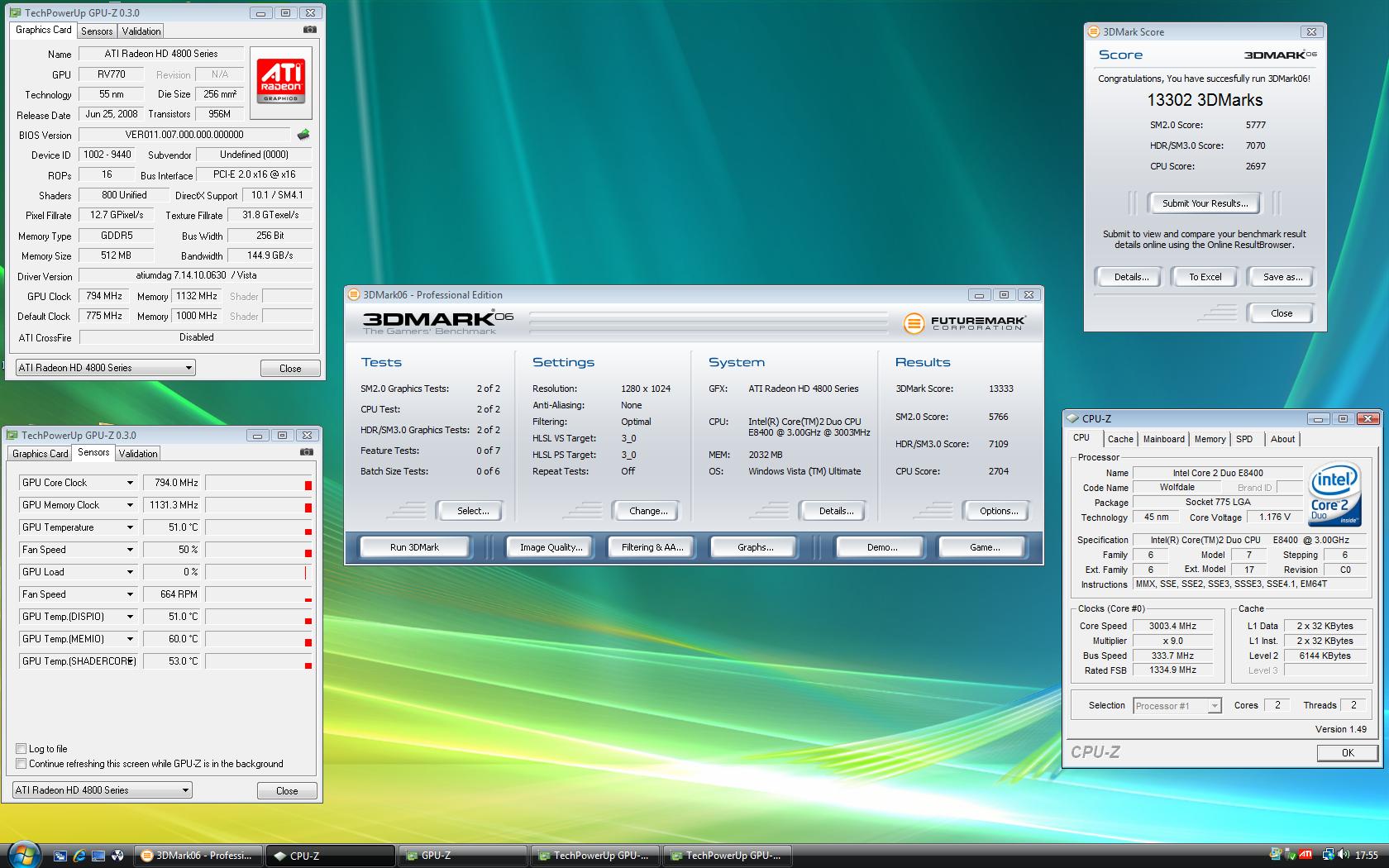Click Save as button in Score window
Viewport: 1389px width, 868px height.
pos(1282,277)
